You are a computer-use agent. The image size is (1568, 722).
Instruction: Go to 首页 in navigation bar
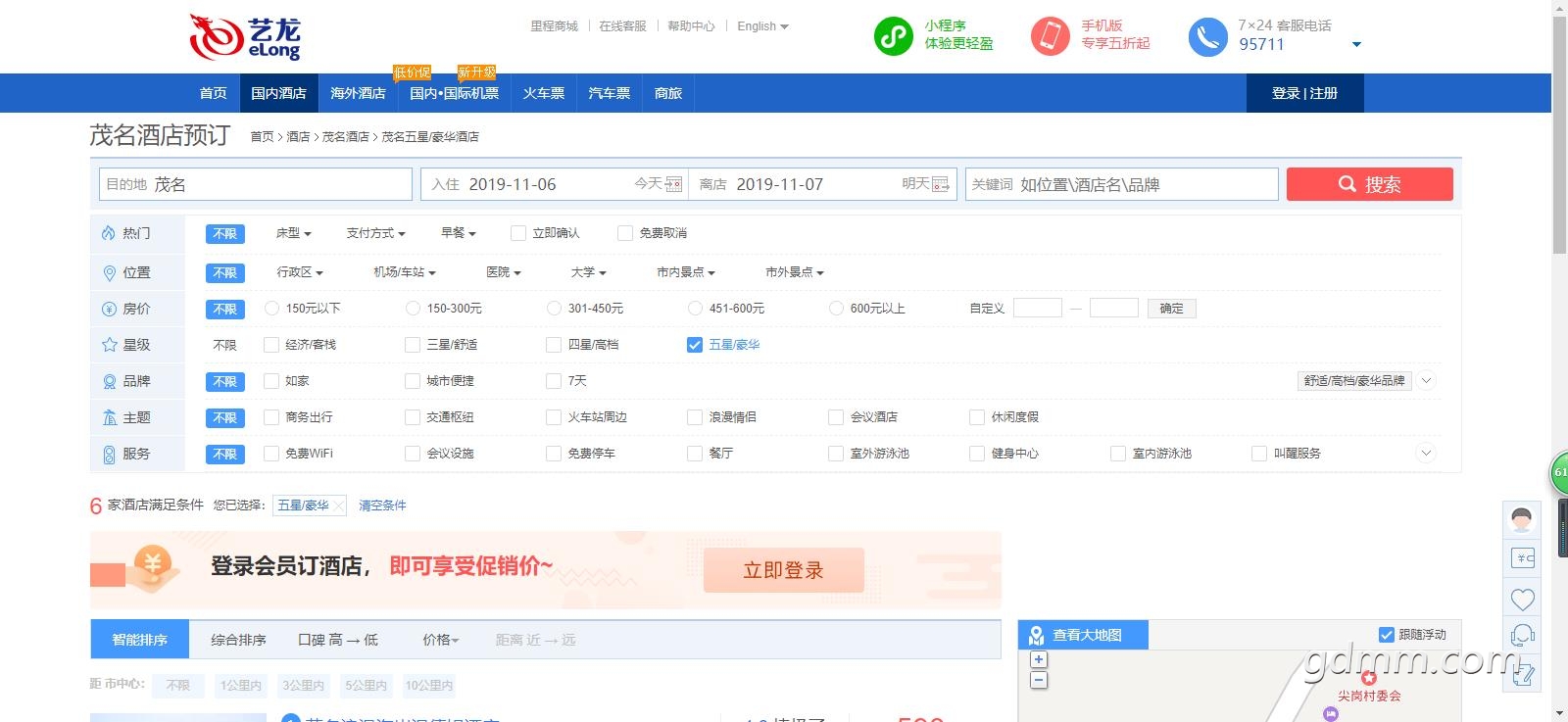tap(214, 93)
